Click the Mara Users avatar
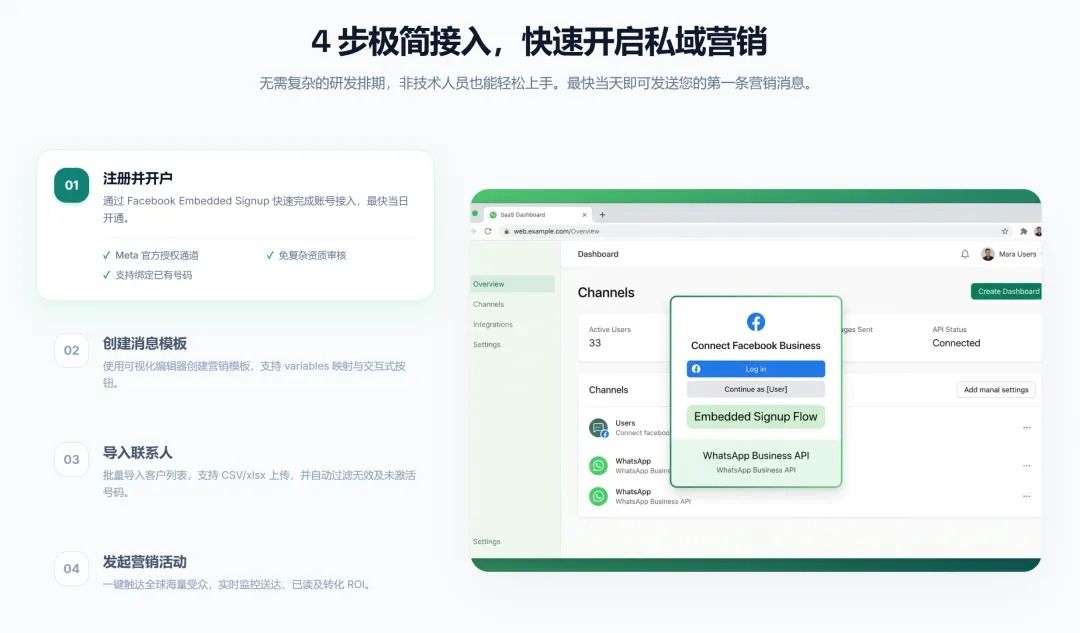The width and height of the screenshot is (1080, 633). click(988, 254)
